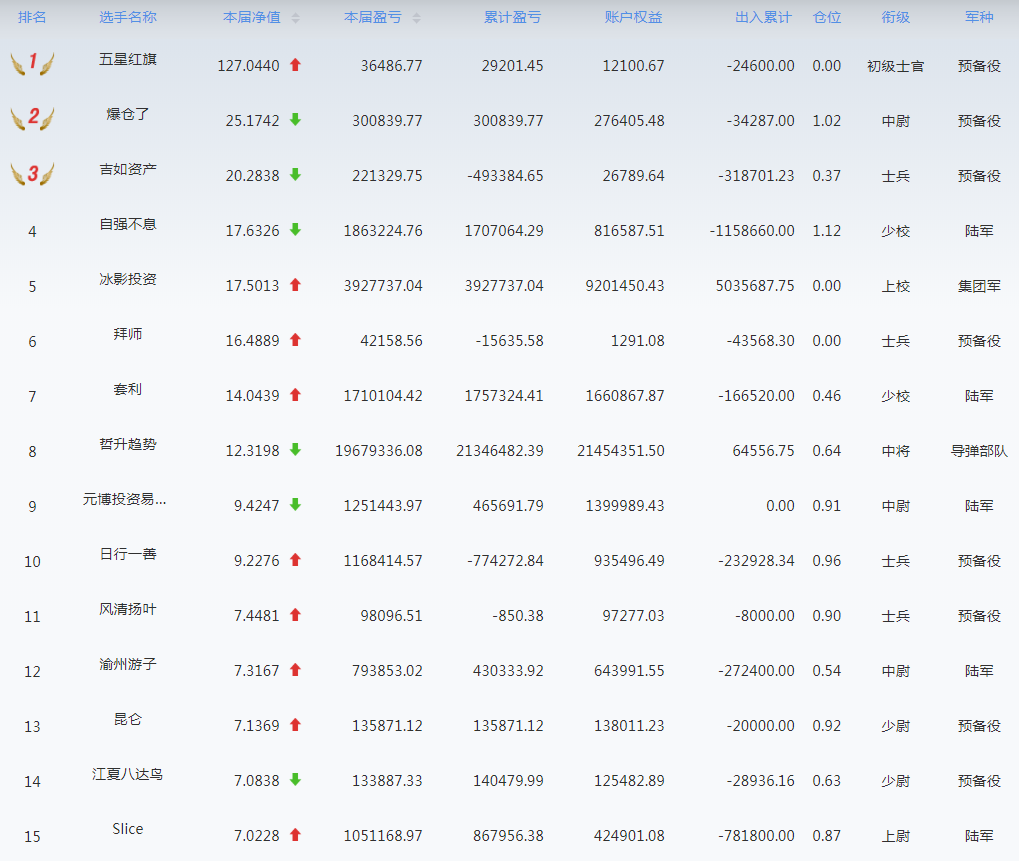The image size is (1019, 861).
Task: Open player 江夏八达鸟 profile
Action: point(127,775)
